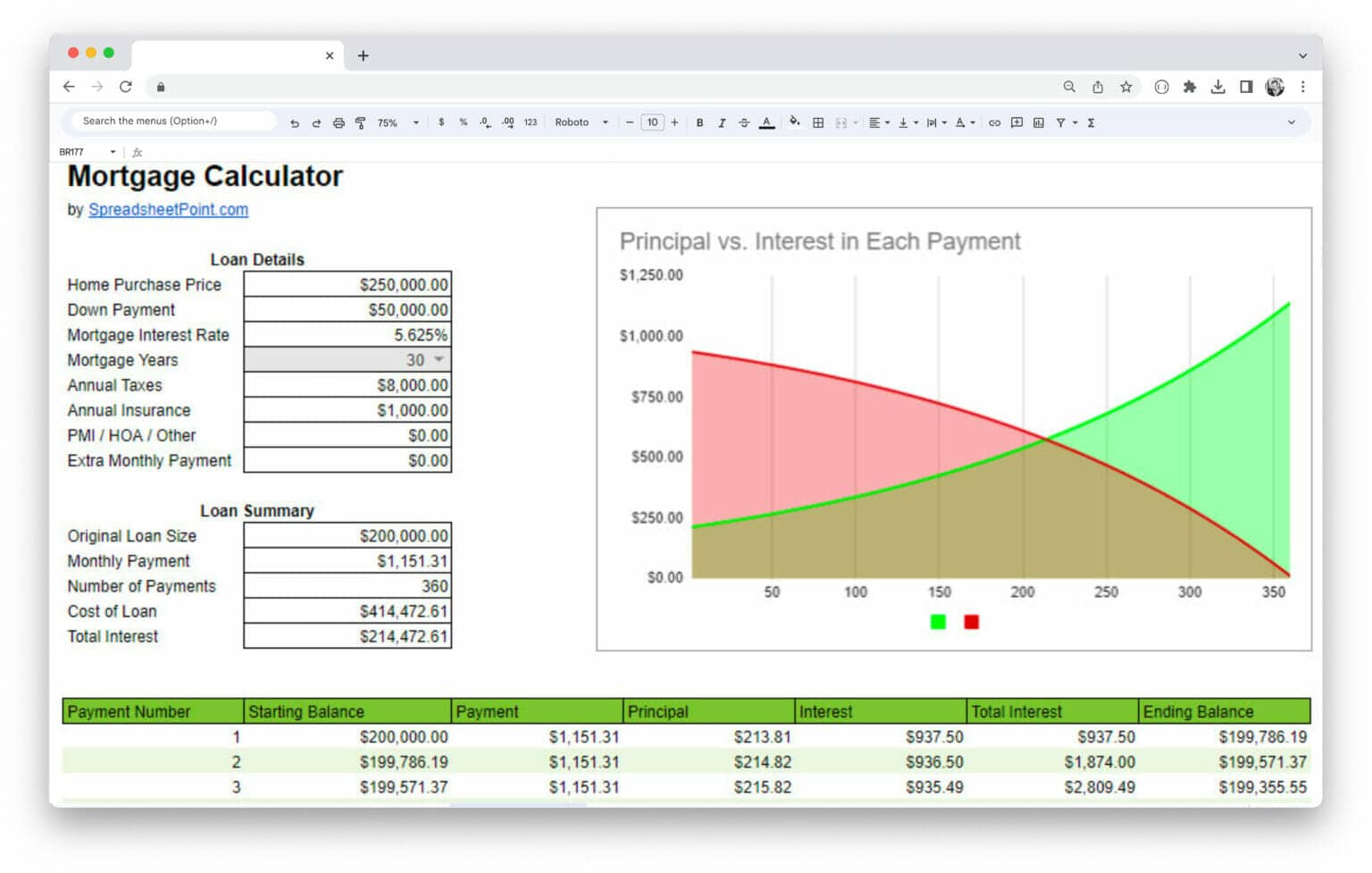Toggle bold formatting
1372x873 pixels.
[x=700, y=122]
